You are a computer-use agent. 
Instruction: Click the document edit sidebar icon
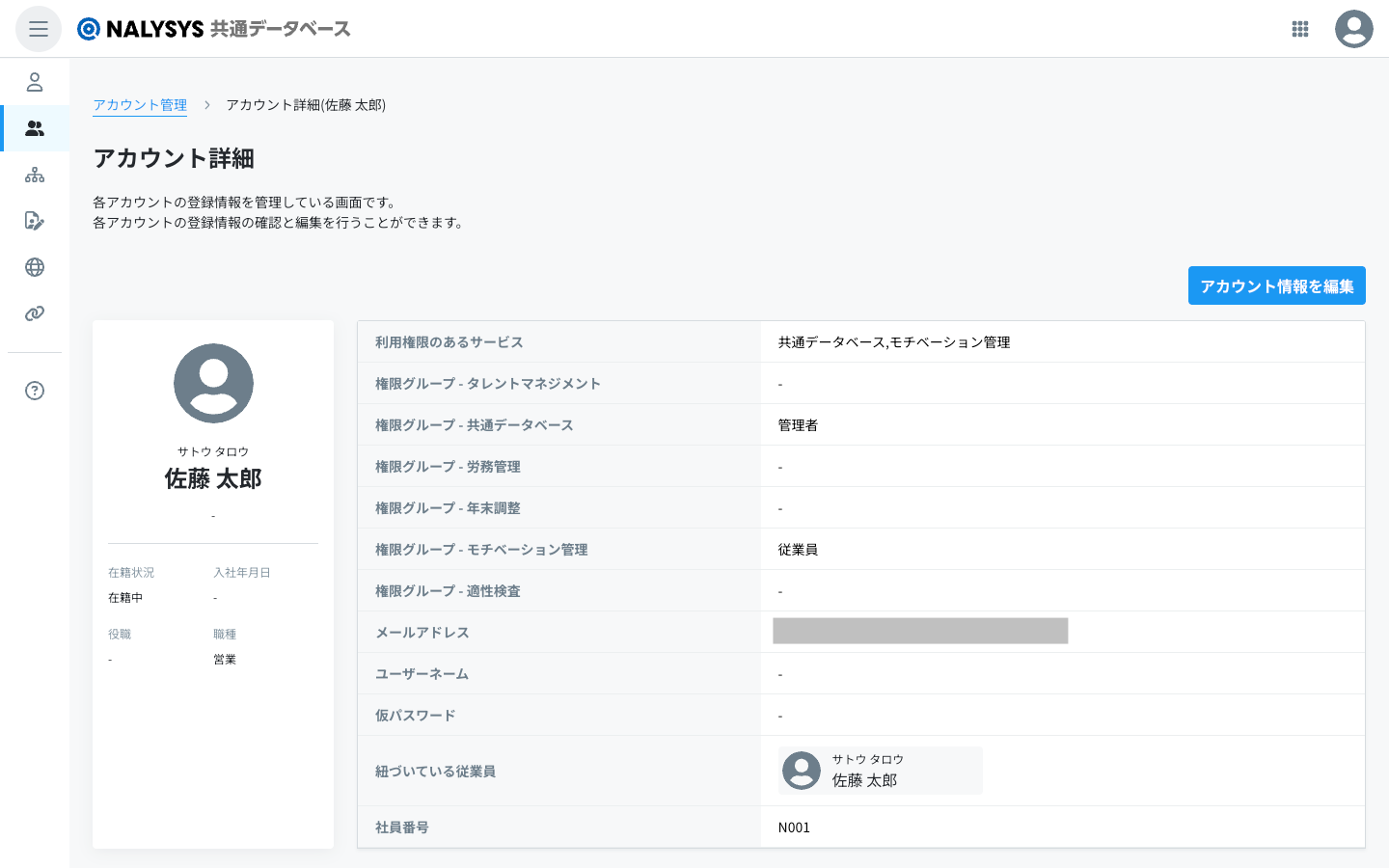pyautogui.click(x=35, y=221)
